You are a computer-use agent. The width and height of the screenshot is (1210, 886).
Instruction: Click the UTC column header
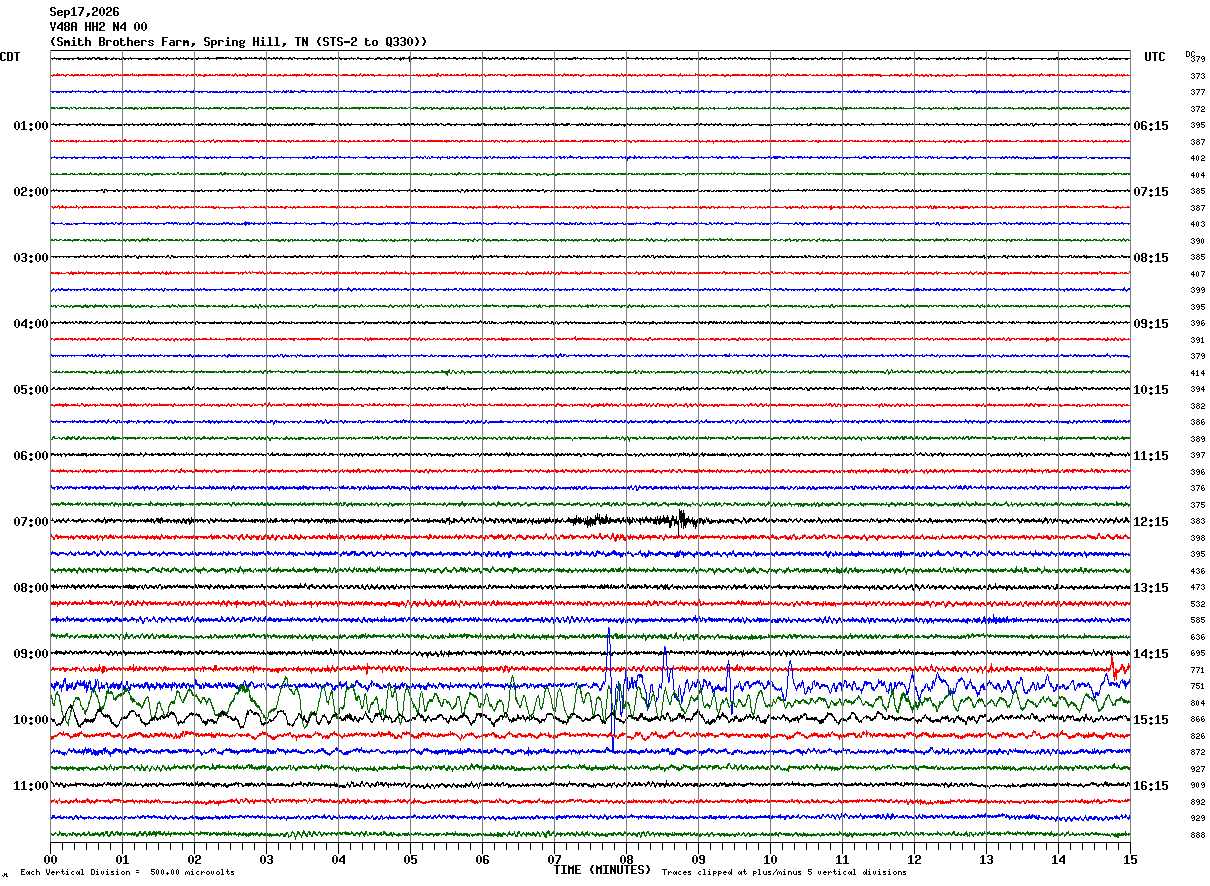click(1155, 57)
